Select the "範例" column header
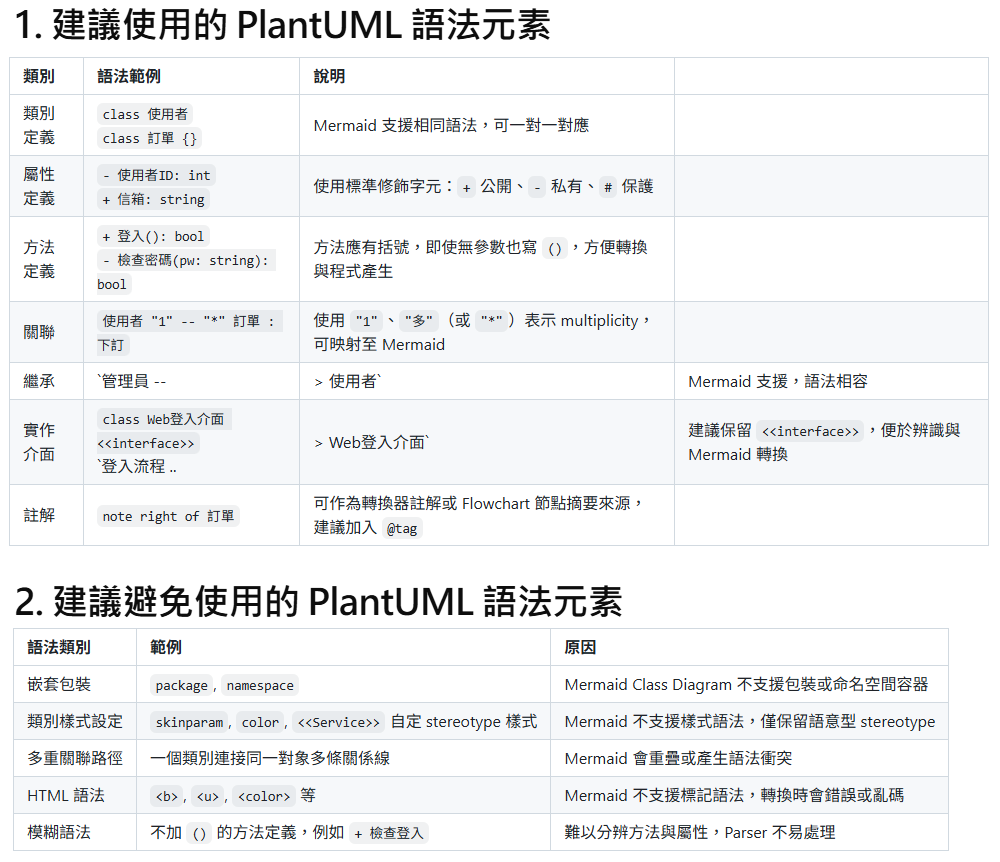1000x862 pixels. pos(166,648)
